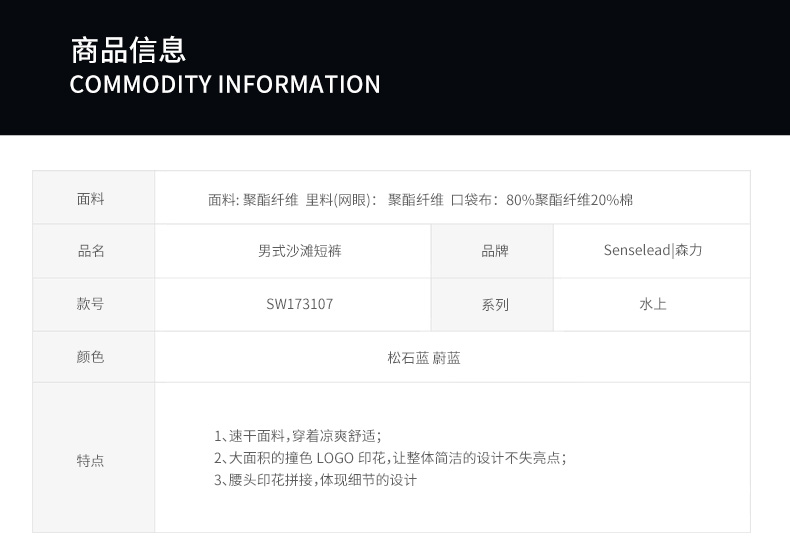The image size is (790, 546).
Task: Click the series value 水上
Action: (x=653, y=304)
